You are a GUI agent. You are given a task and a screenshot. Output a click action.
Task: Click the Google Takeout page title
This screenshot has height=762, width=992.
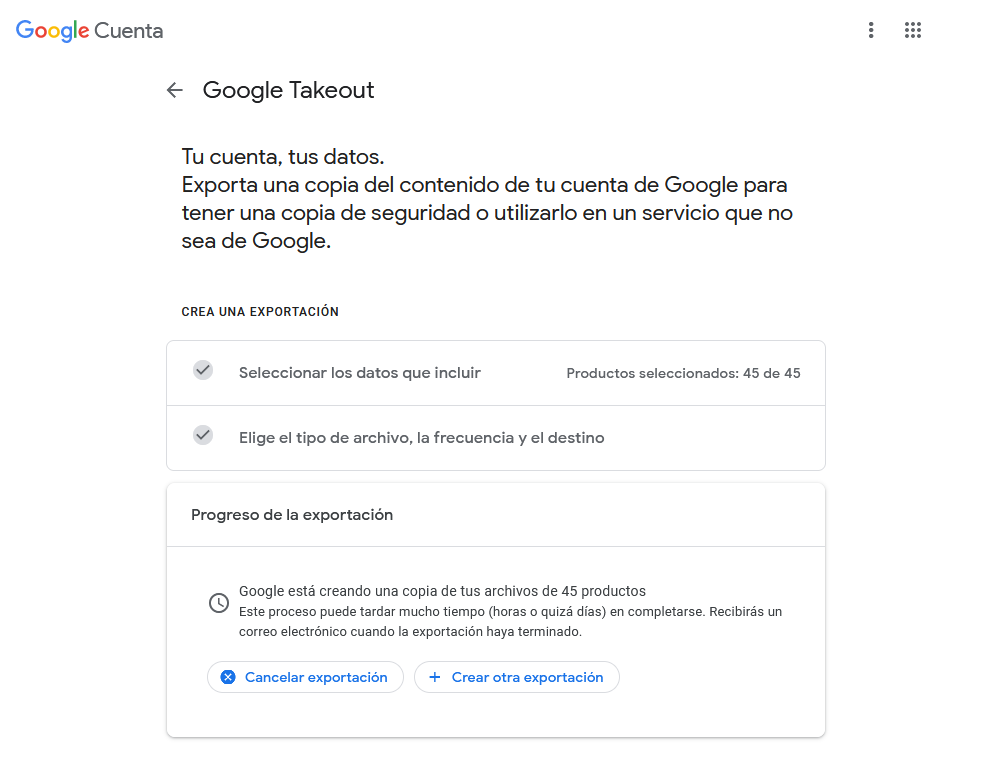tap(288, 90)
